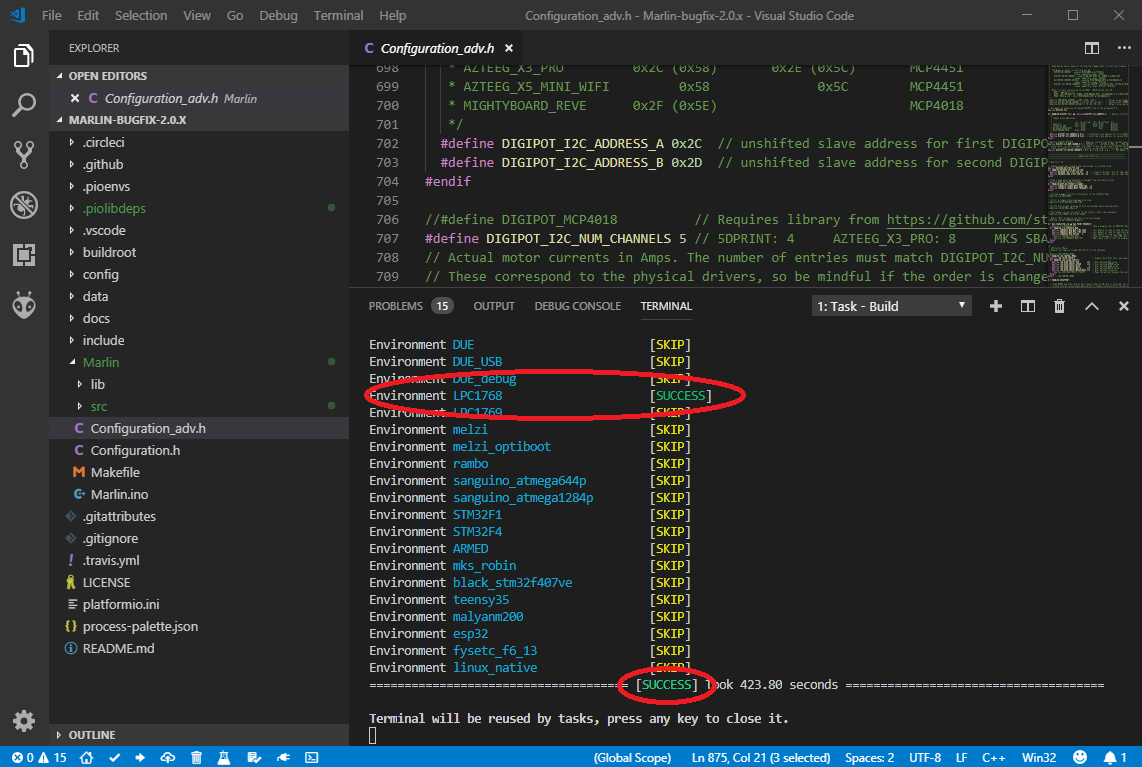Click PlatformIO Test flask icon in status bar
The image size is (1142, 767).
pos(224,758)
